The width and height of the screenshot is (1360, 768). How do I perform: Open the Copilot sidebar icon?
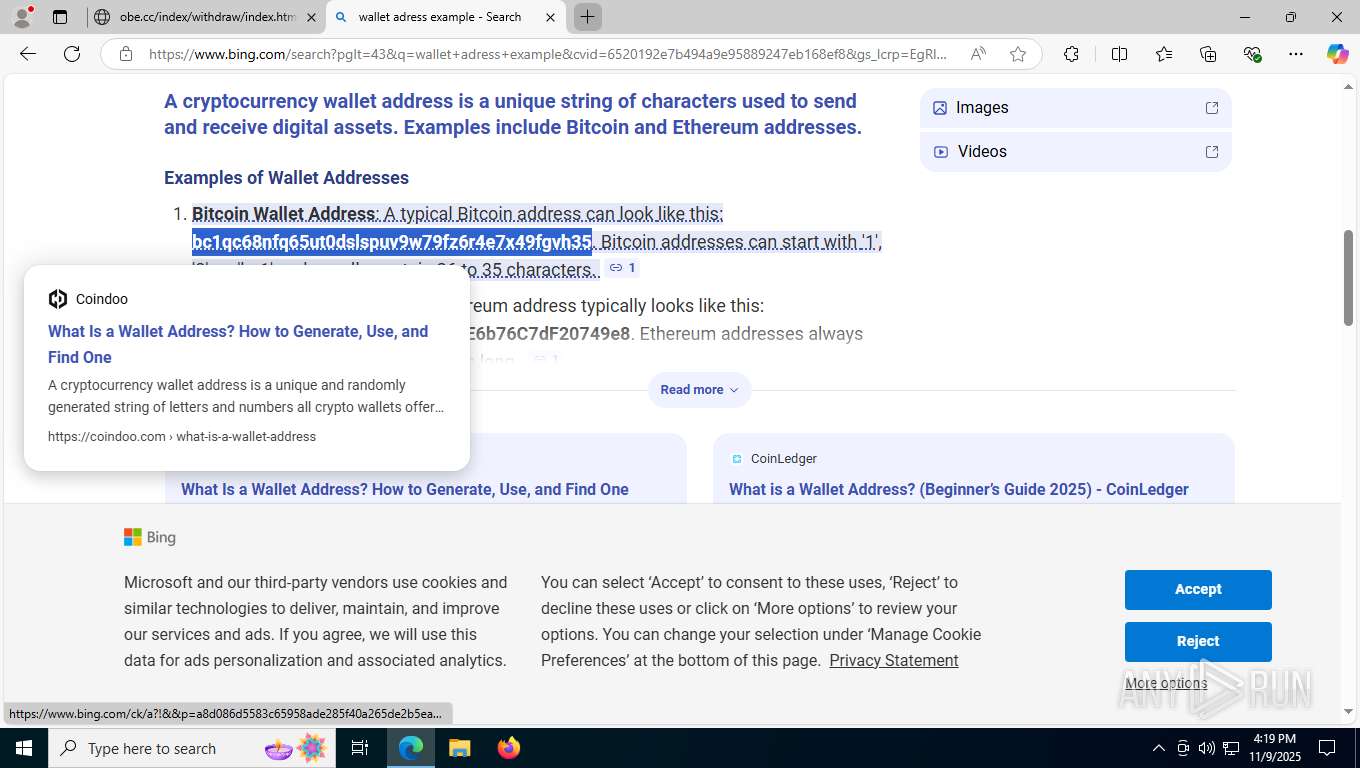[x=1337, y=54]
